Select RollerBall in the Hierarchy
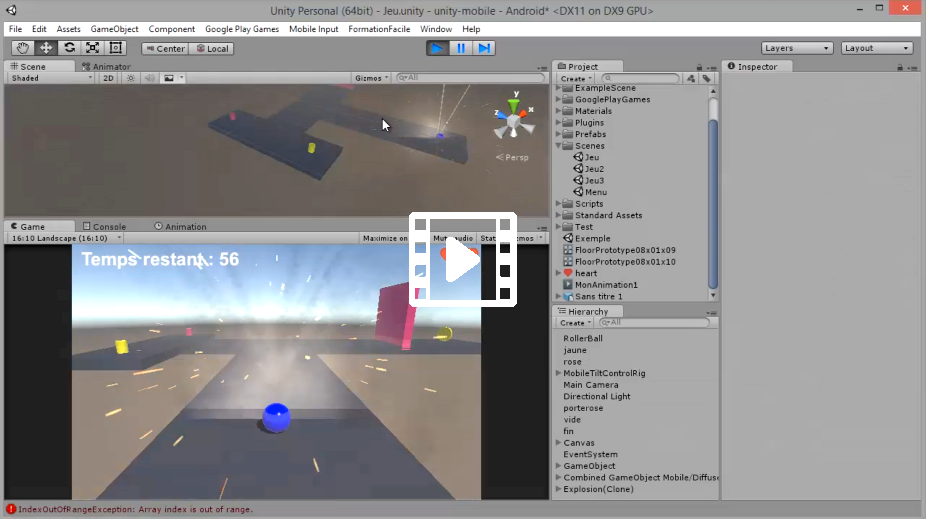Viewport: 926px width, 519px height. [583, 339]
